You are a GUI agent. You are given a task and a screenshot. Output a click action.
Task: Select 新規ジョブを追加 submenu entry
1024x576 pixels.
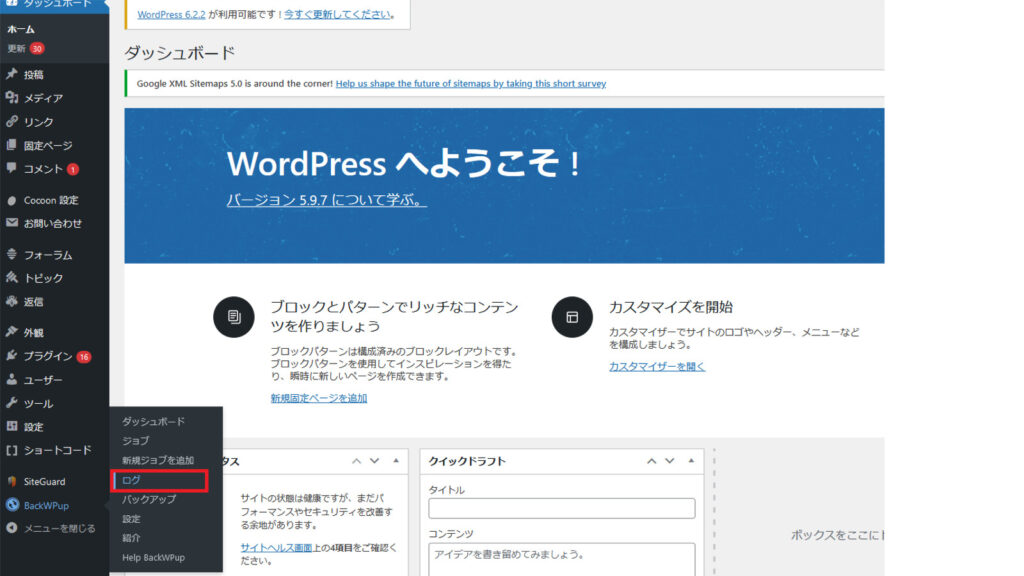158,460
